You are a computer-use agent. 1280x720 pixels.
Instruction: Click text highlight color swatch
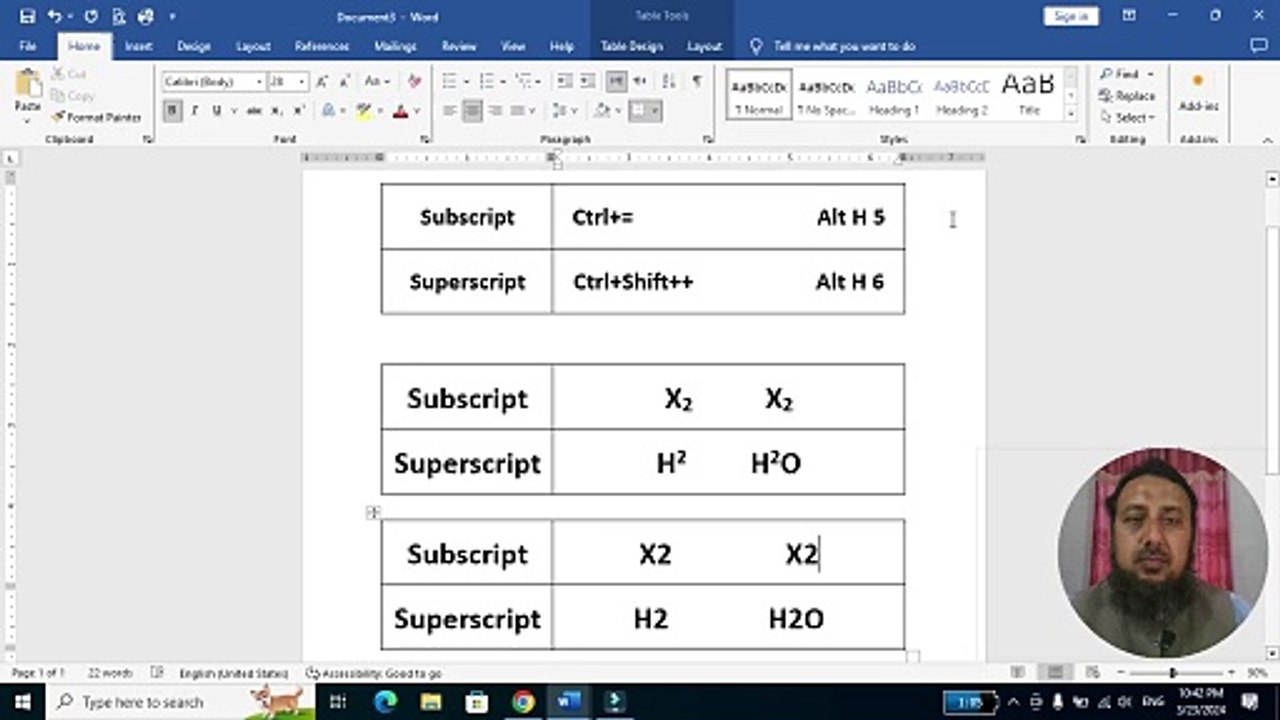(x=363, y=111)
